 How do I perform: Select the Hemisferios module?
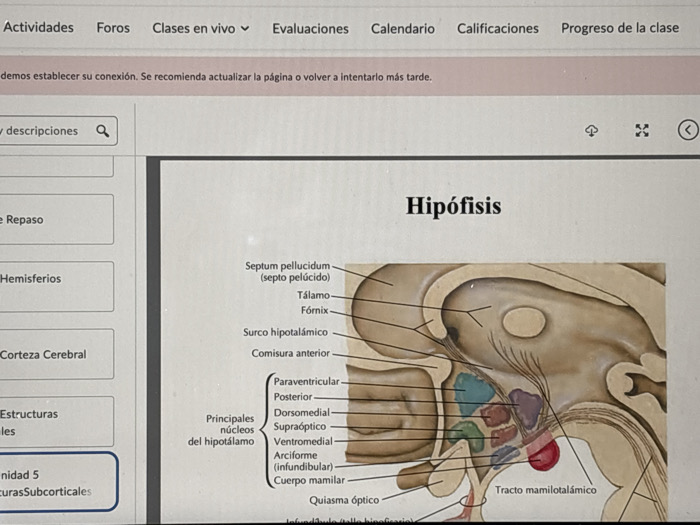56,286
